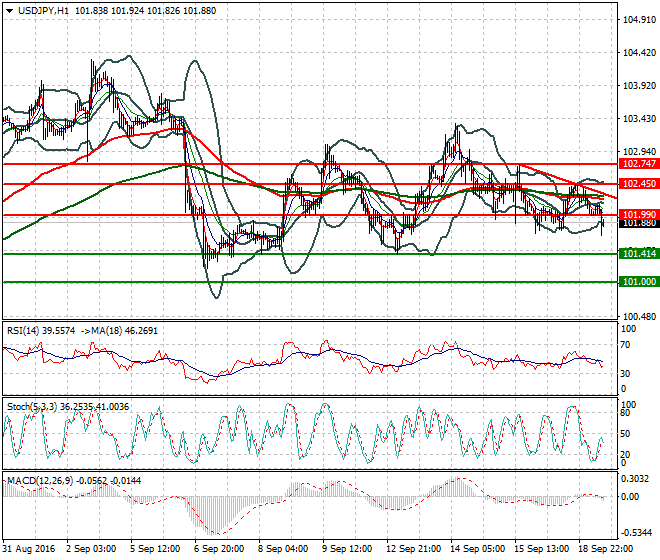Click the 101.414 green support price label

coord(639,253)
